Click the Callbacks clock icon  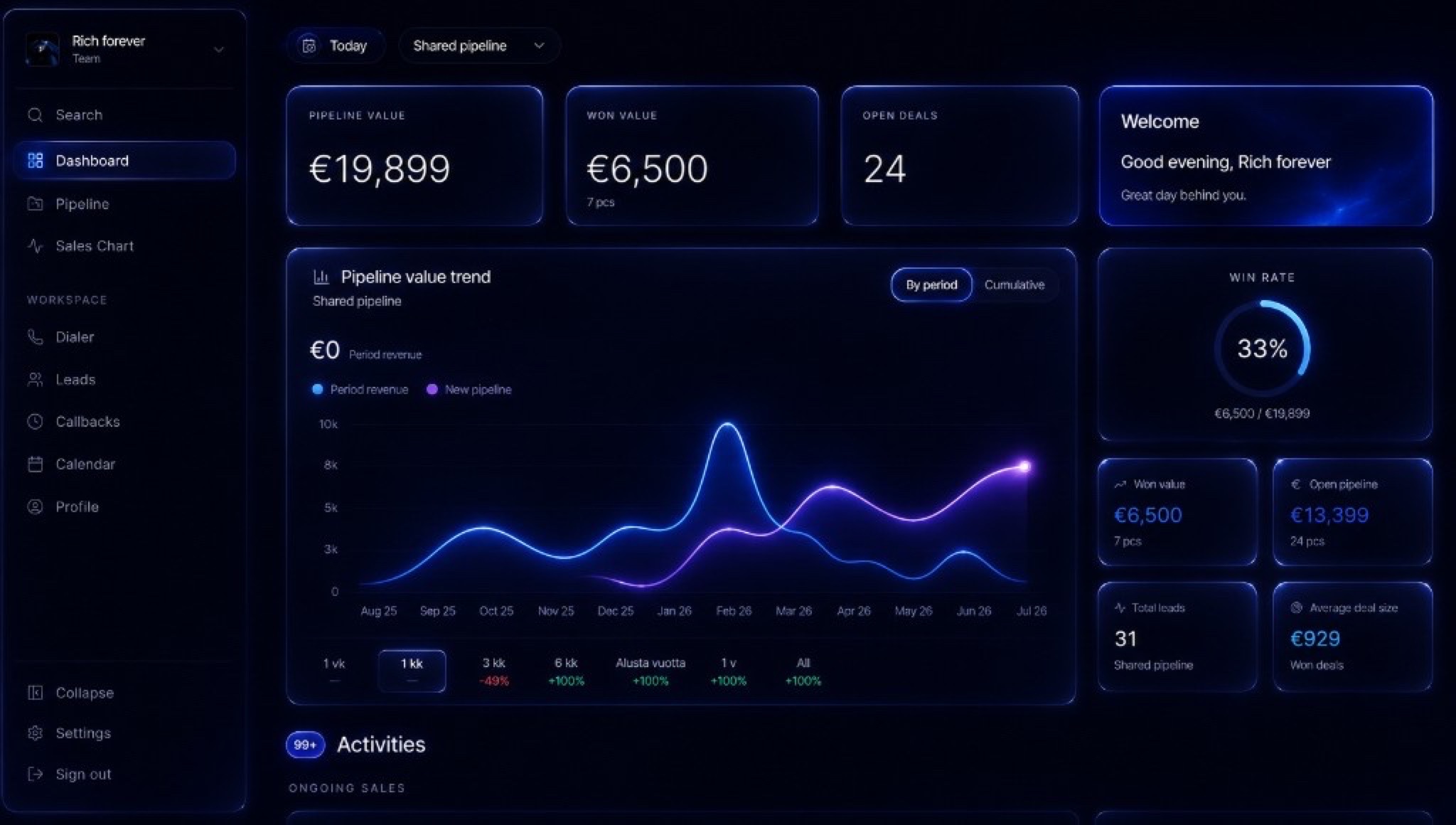pyautogui.click(x=35, y=421)
